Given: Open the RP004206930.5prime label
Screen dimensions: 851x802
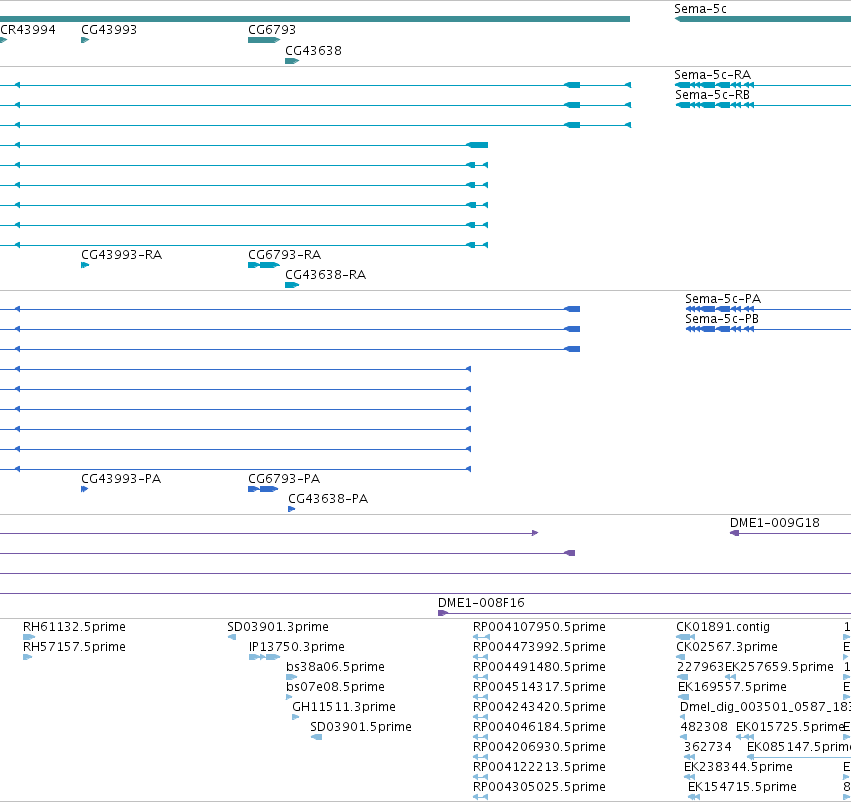Looking at the screenshot, I should pos(539,747).
